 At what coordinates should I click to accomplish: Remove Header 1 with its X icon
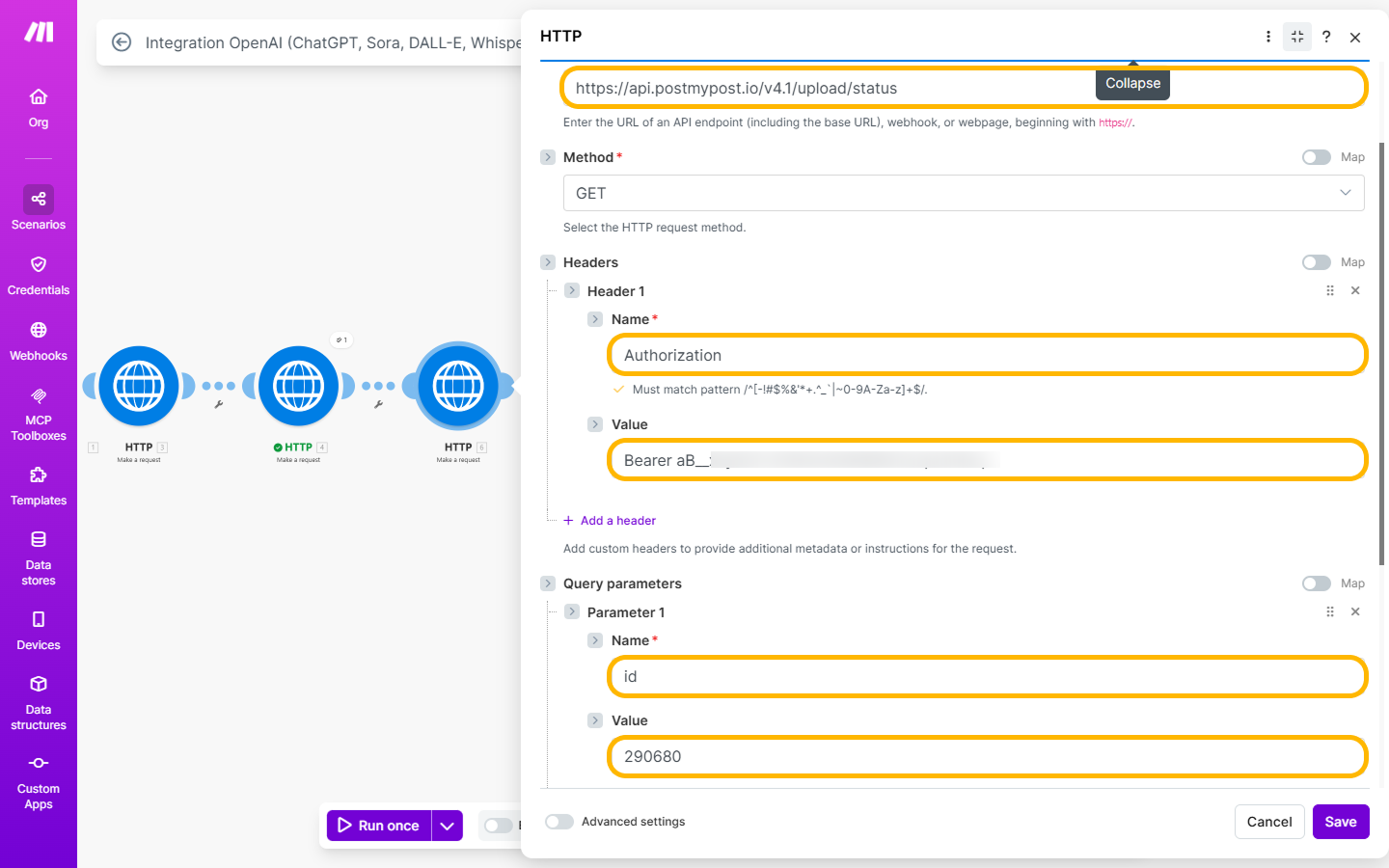tap(1355, 291)
